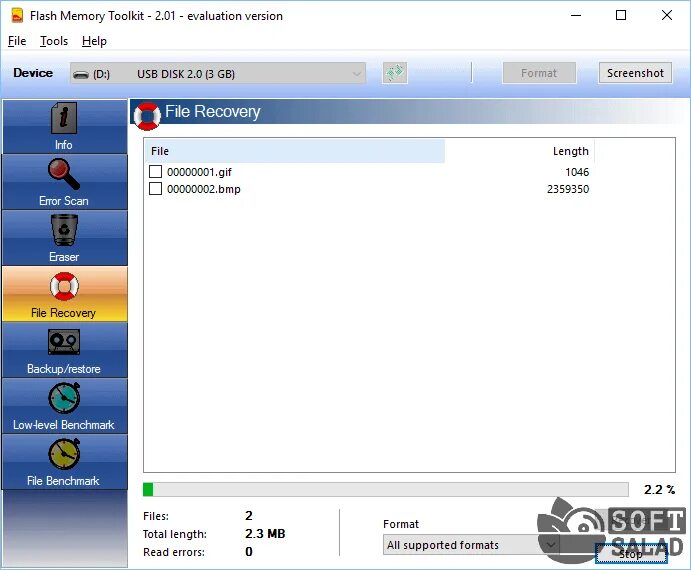Select the 00000001.gif file name
The width and height of the screenshot is (691, 570).
pos(199,172)
